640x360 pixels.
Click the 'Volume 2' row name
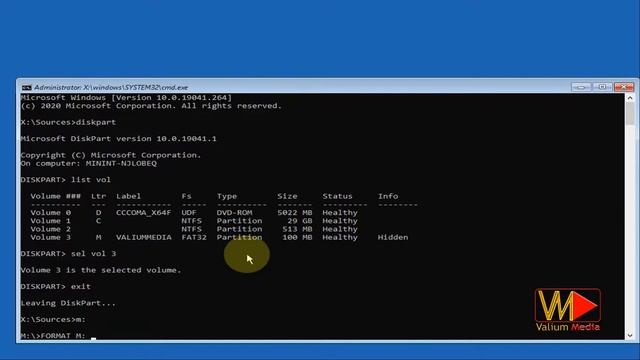click(x=51, y=229)
